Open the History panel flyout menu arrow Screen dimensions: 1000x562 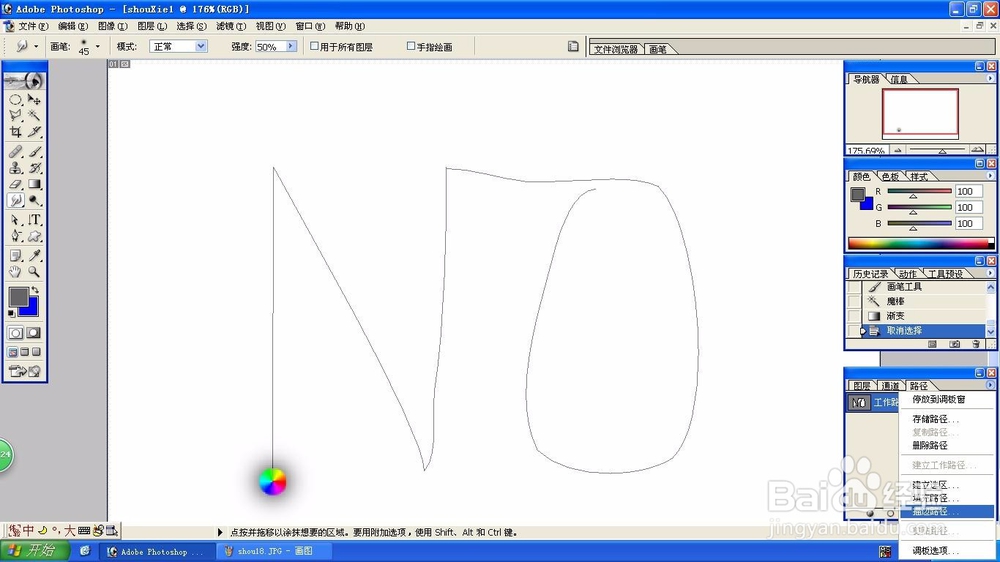click(x=990, y=273)
